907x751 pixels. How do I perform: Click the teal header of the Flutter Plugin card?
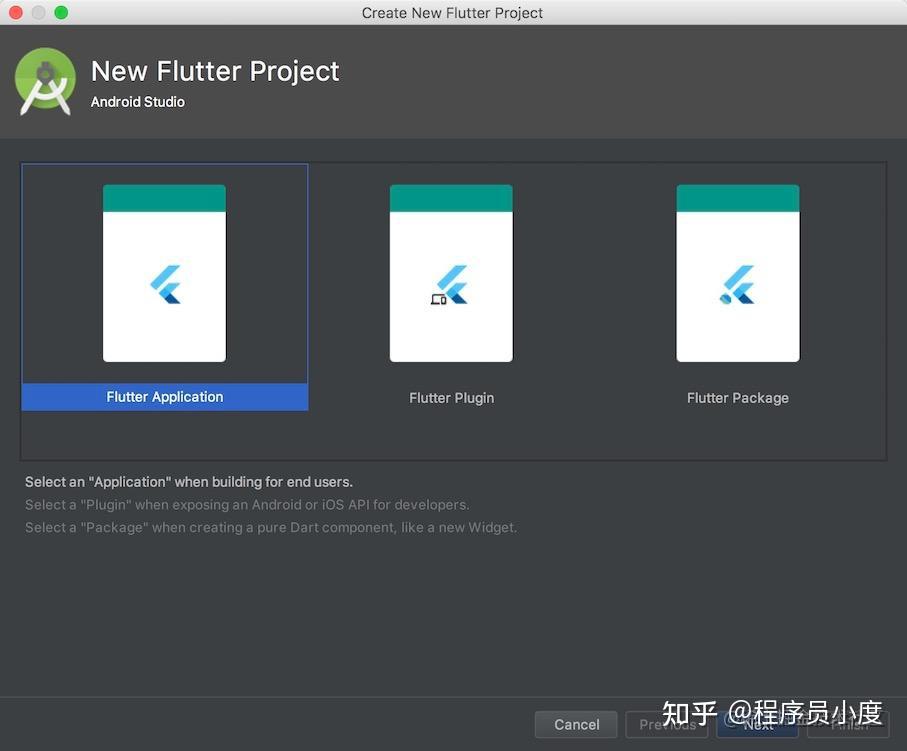(x=451, y=197)
